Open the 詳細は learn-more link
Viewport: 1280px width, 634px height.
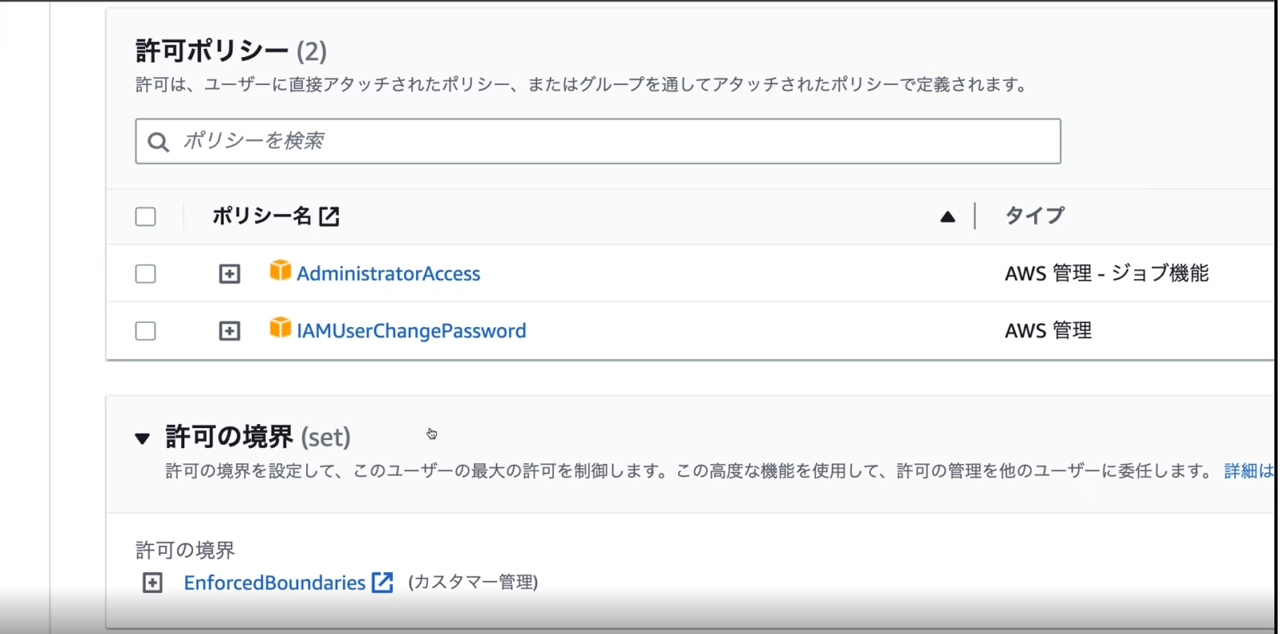[x=1250, y=470]
